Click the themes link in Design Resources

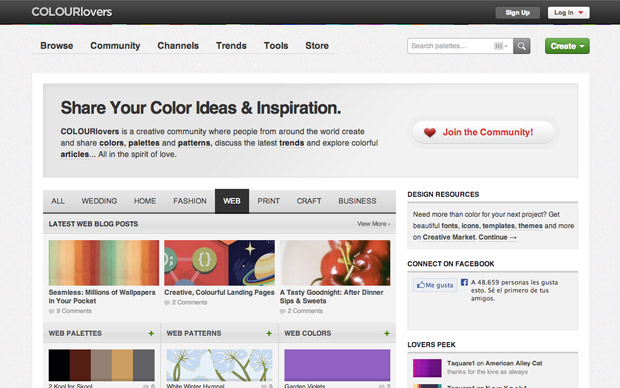click(530, 226)
